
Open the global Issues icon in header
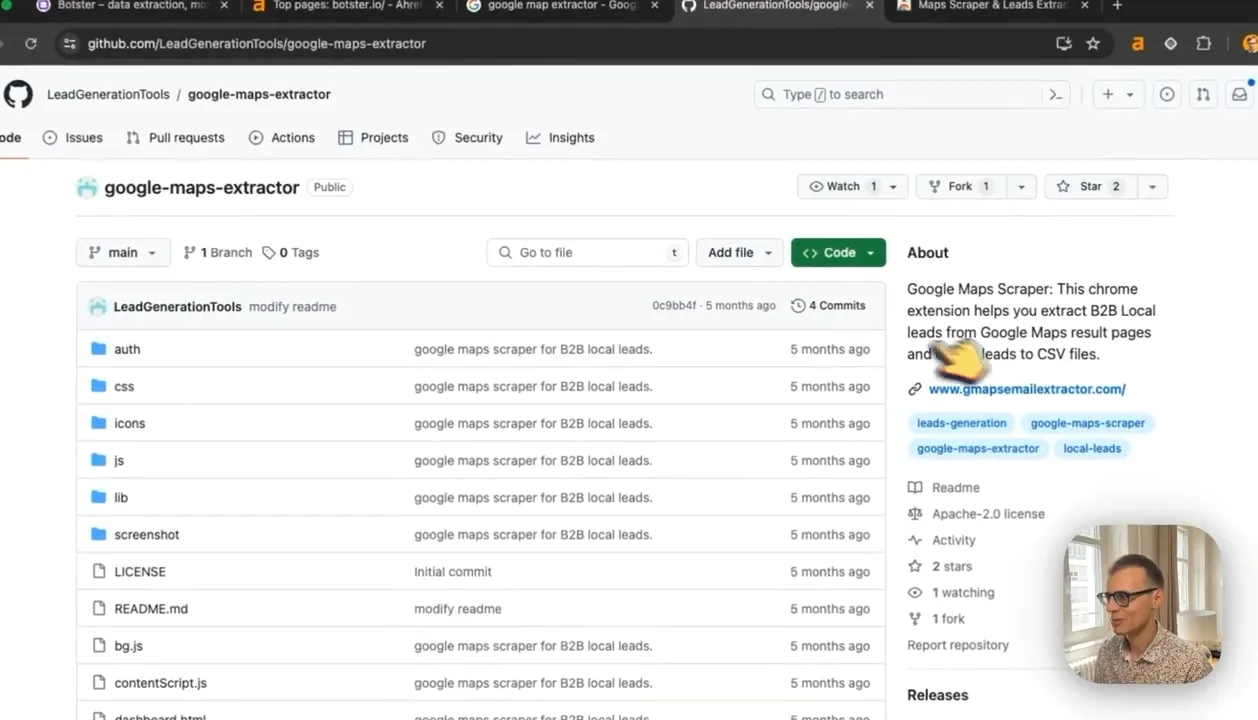[x=1167, y=95]
